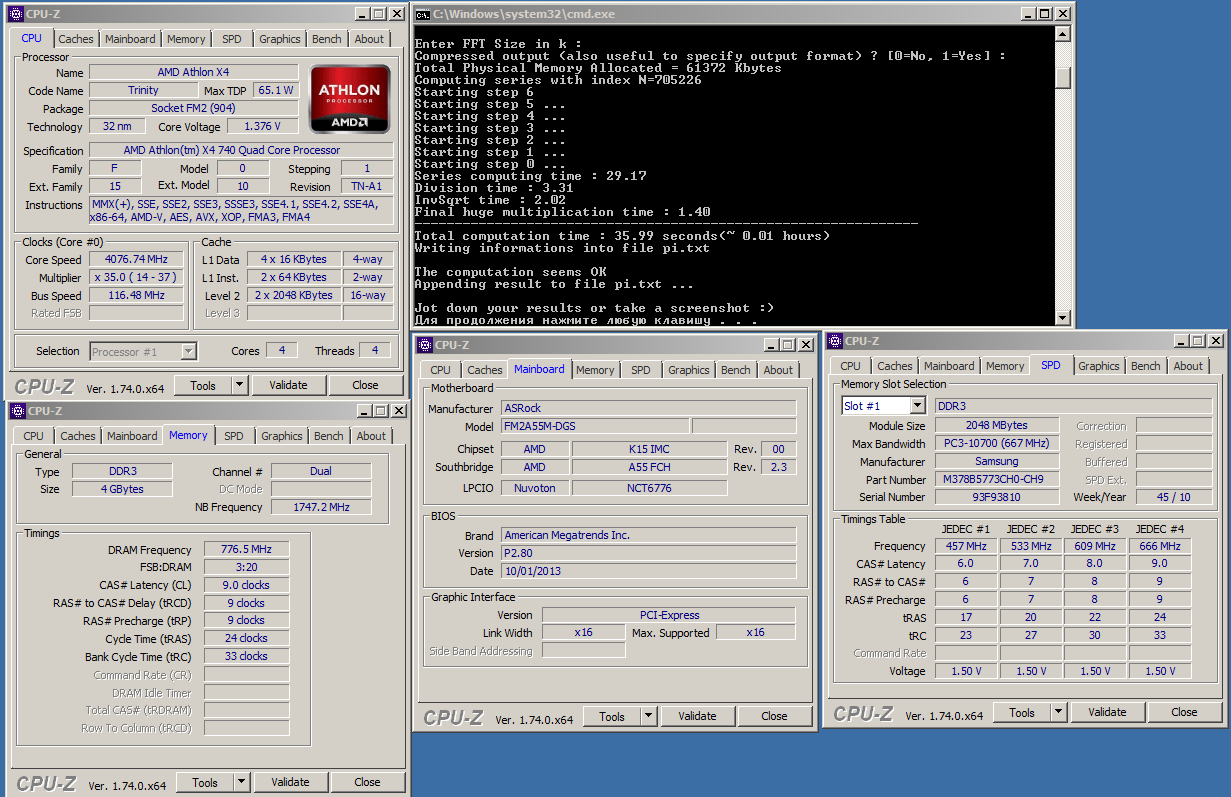The width and height of the screenshot is (1231, 797).
Task: Click the Core Voltage value 1.376 V
Action: 262,126
